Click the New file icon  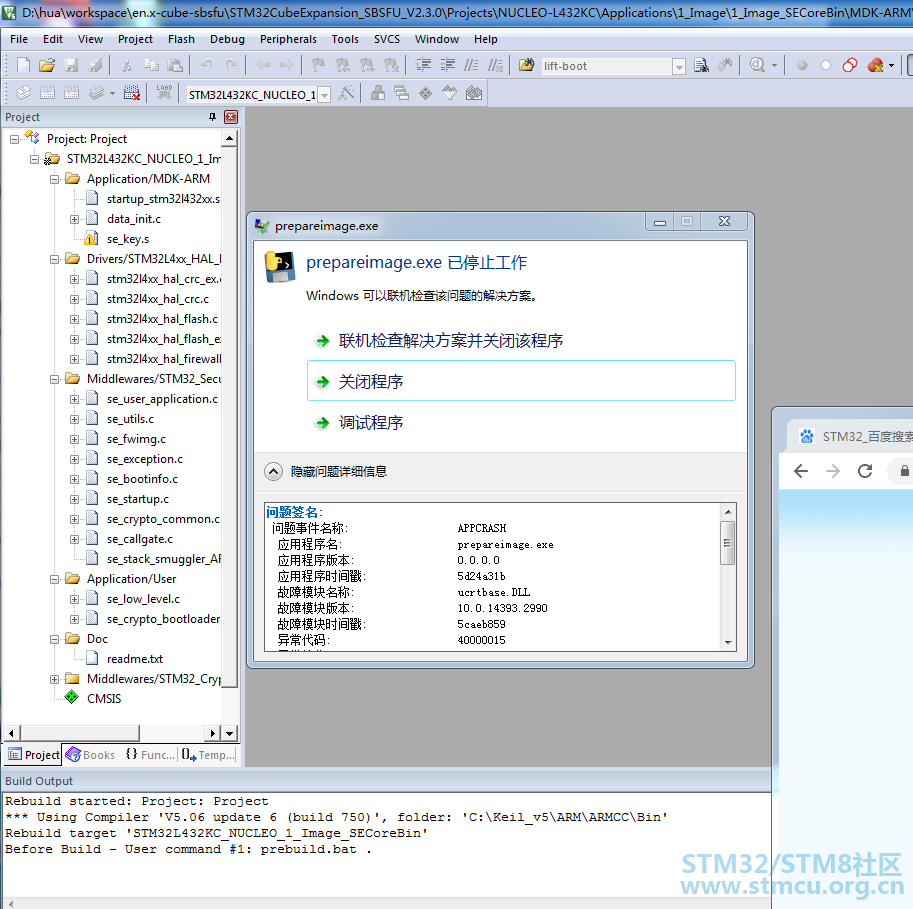coord(23,65)
